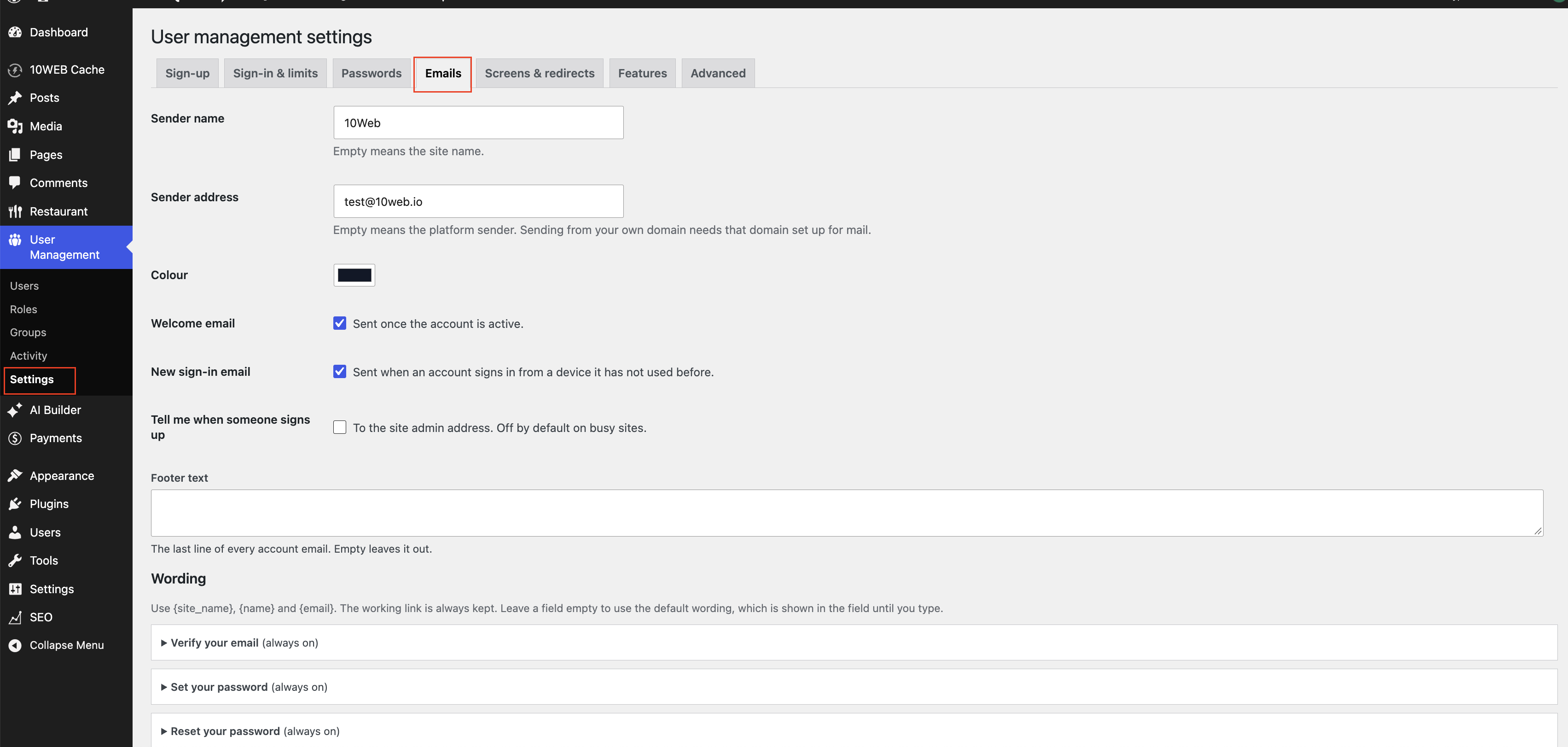Screen dimensions: 1568x747
Task: Open the bold Settings submenu item
Action: (32, 379)
